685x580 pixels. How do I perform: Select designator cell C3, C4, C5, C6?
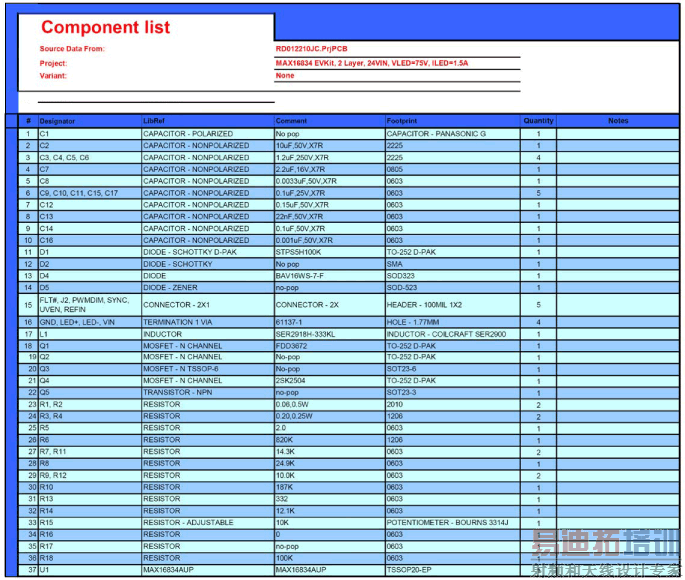pyautogui.click(x=90, y=157)
